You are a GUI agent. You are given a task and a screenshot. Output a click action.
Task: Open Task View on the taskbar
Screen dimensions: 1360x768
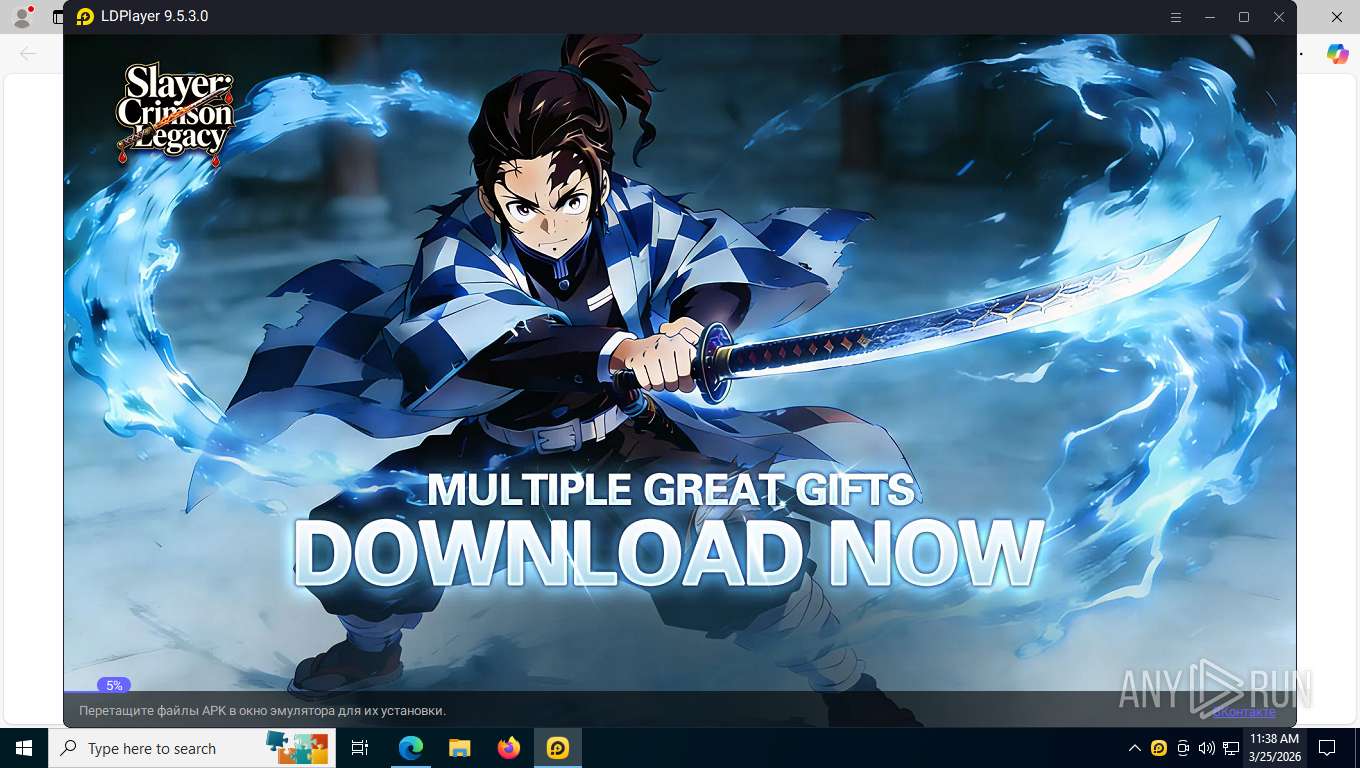click(x=360, y=748)
